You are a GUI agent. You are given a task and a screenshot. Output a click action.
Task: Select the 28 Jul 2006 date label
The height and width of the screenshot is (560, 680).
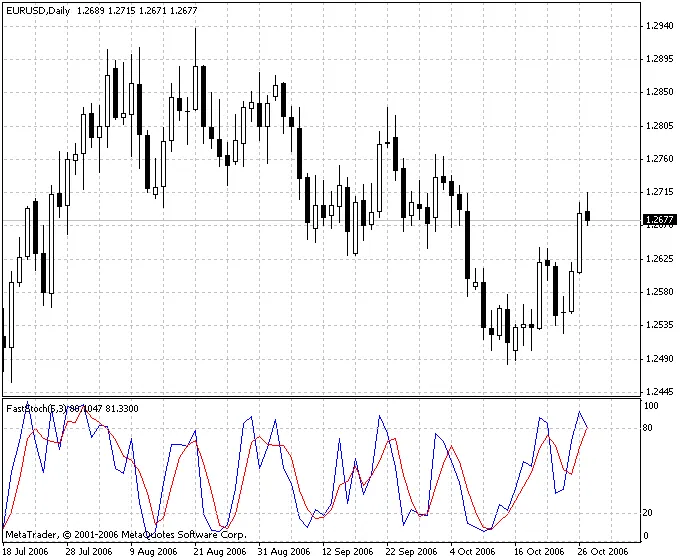click(x=89, y=551)
